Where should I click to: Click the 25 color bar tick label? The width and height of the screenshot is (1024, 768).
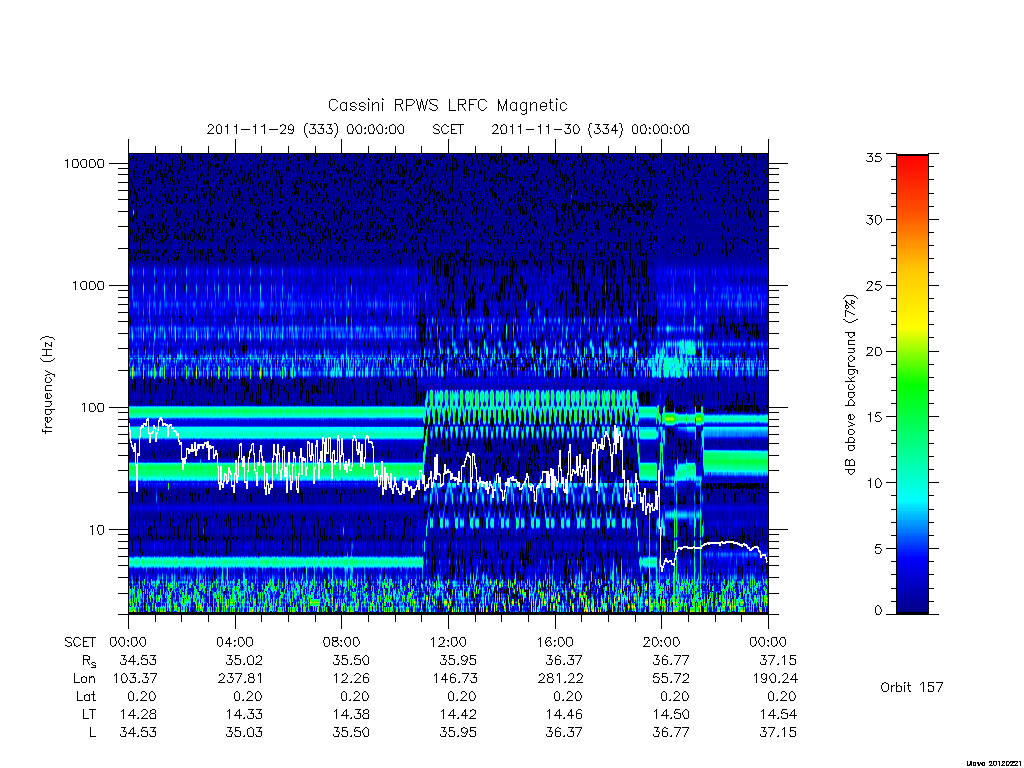pos(874,286)
